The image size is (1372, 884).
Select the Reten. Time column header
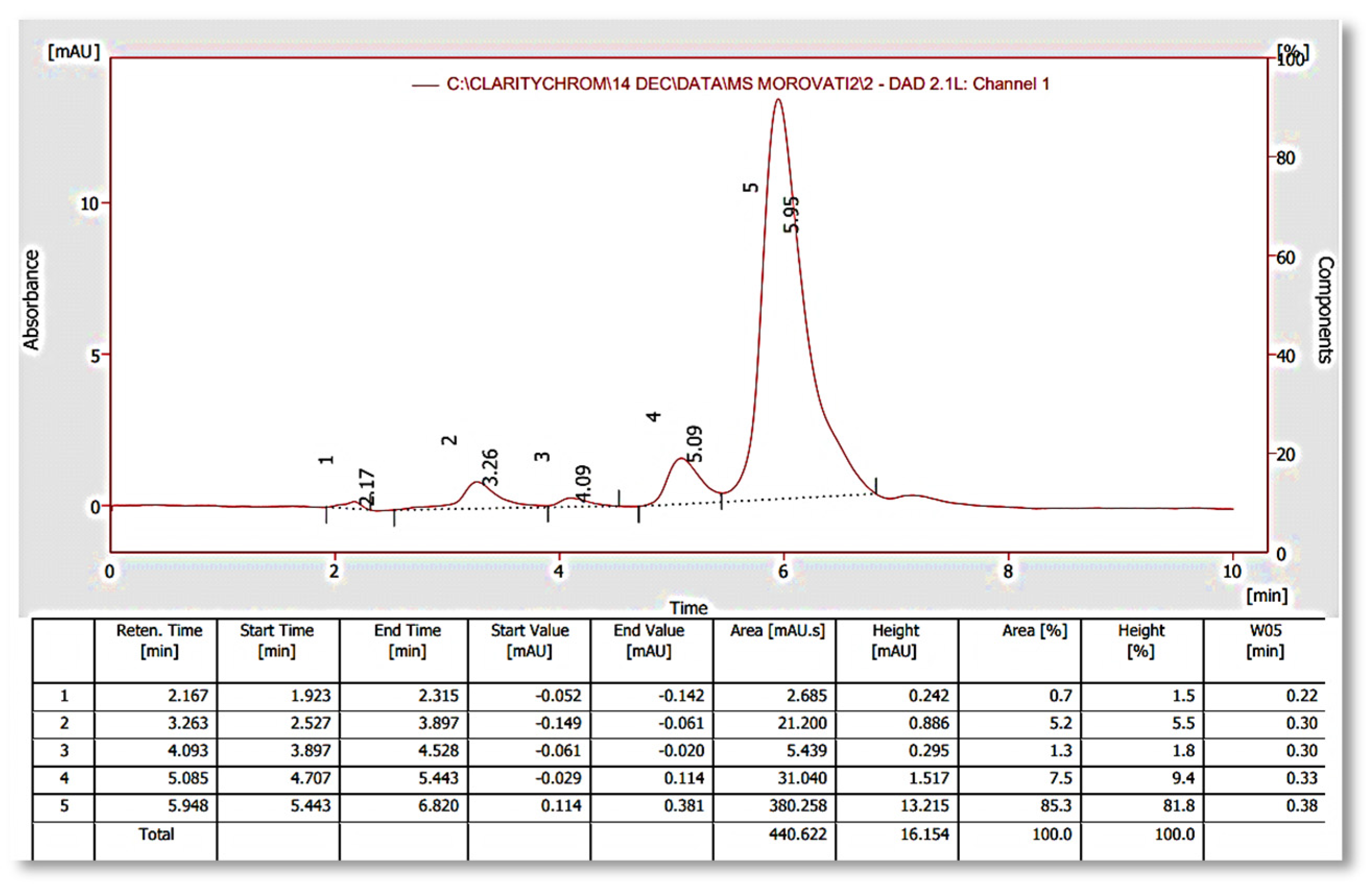point(159,641)
